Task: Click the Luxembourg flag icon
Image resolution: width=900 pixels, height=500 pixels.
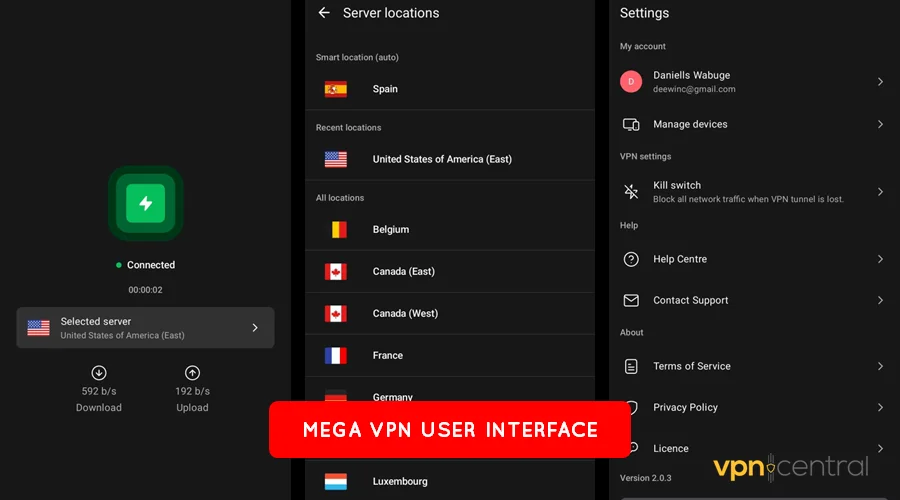Action: (x=336, y=481)
